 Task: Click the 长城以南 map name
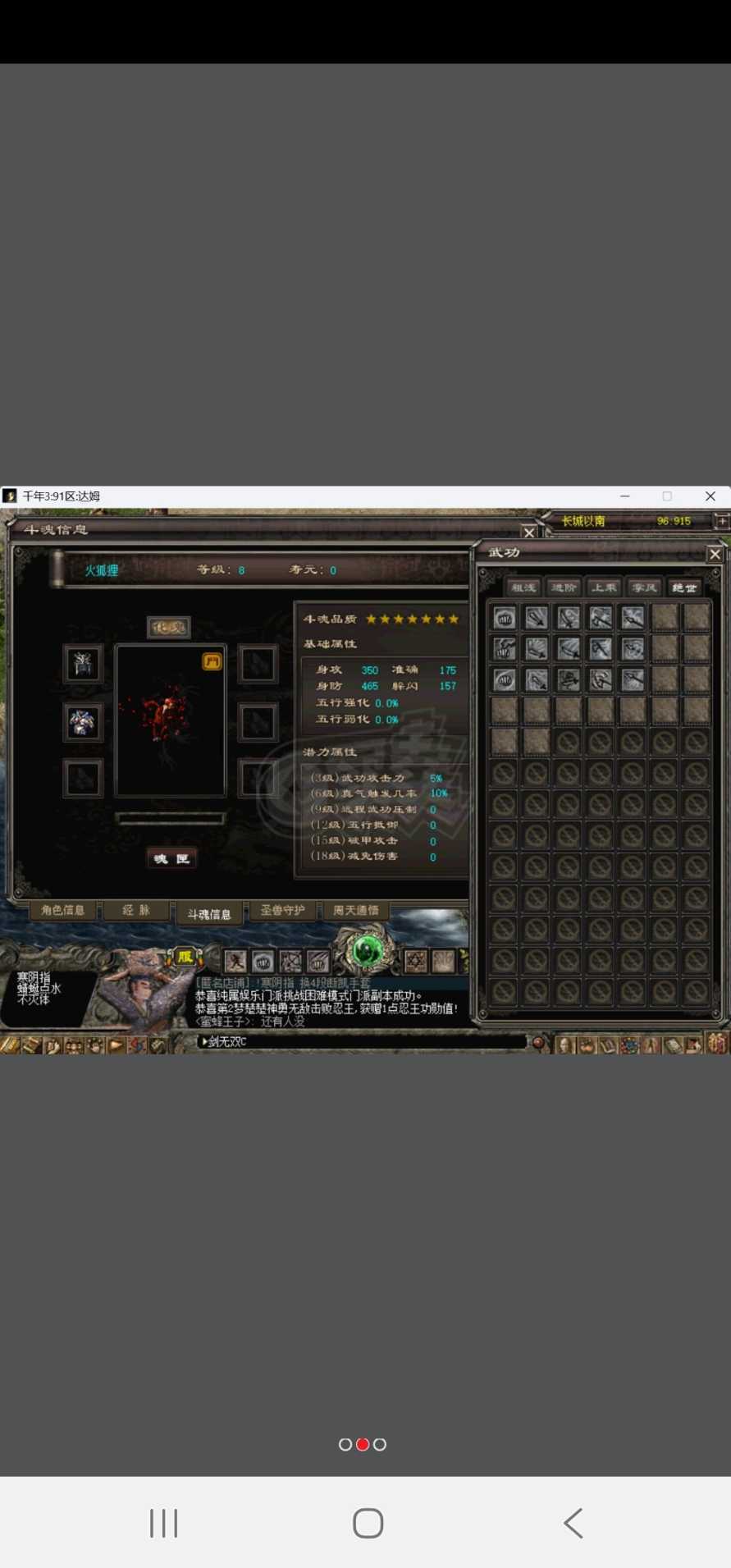point(583,521)
